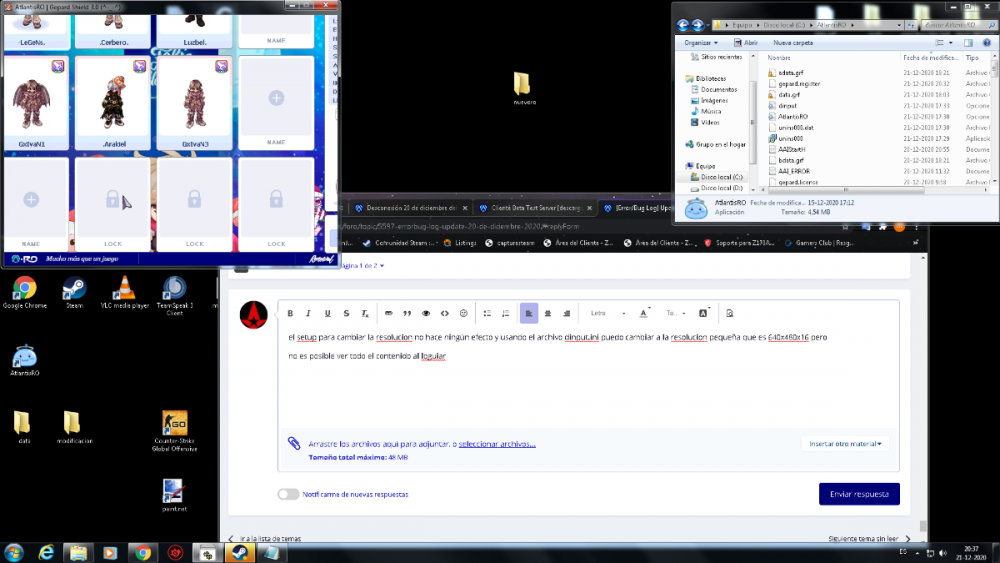
Task: Toggle Notificarme de nuevas respuestas switch
Action: point(288,494)
